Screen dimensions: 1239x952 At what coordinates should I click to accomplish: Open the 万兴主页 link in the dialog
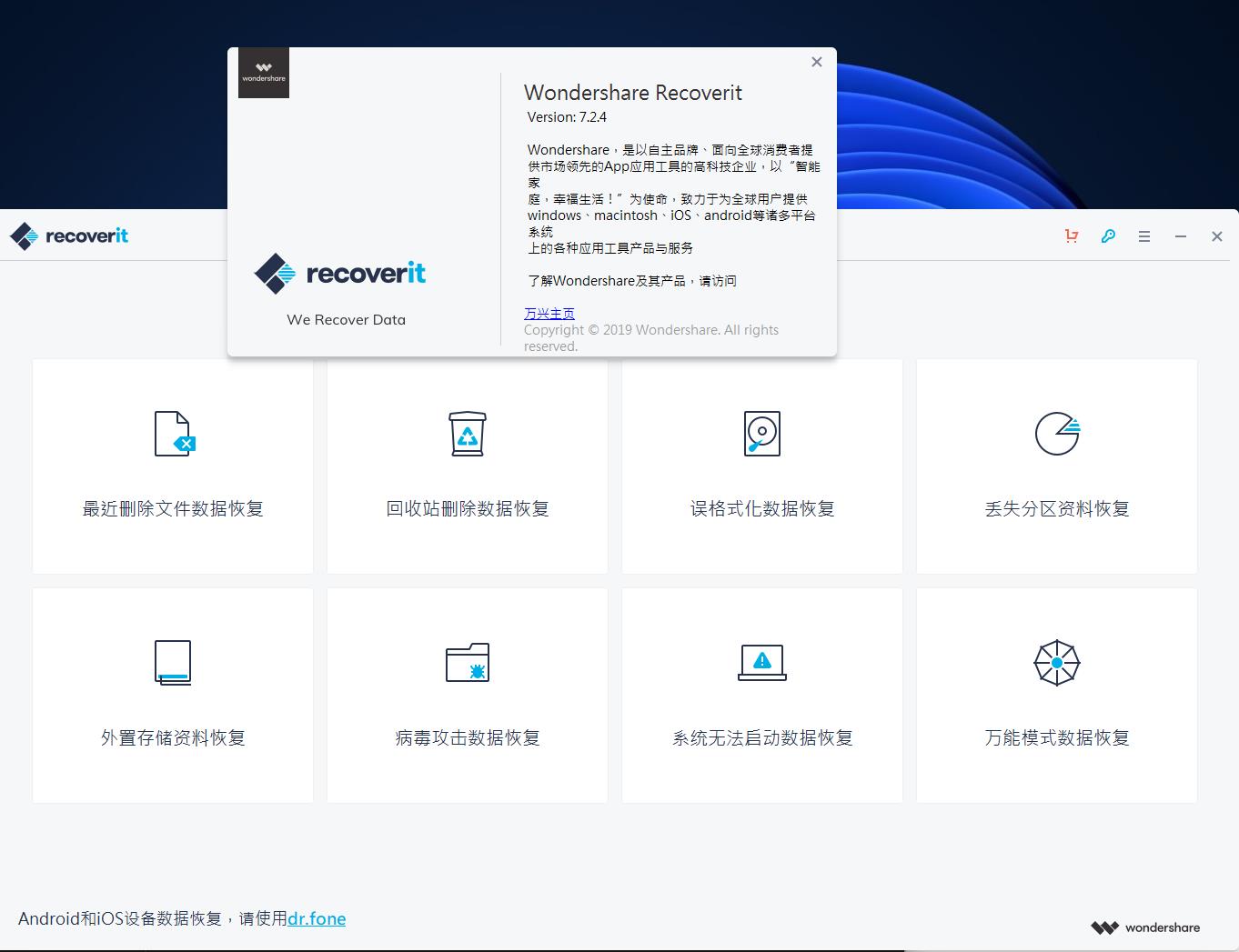pyautogui.click(x=549, y=312)
